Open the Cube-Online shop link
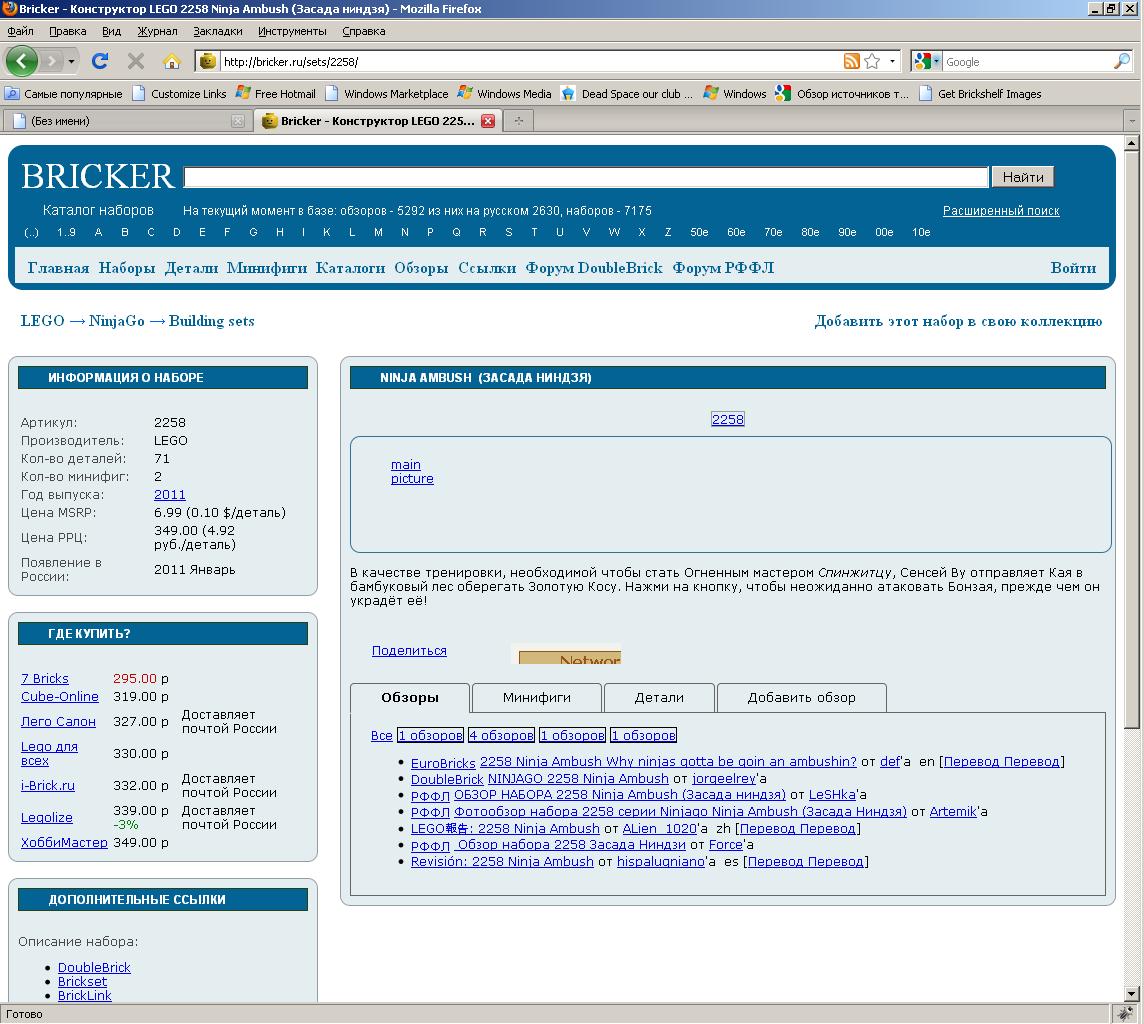1144x1024 pixels. [60, 697]
